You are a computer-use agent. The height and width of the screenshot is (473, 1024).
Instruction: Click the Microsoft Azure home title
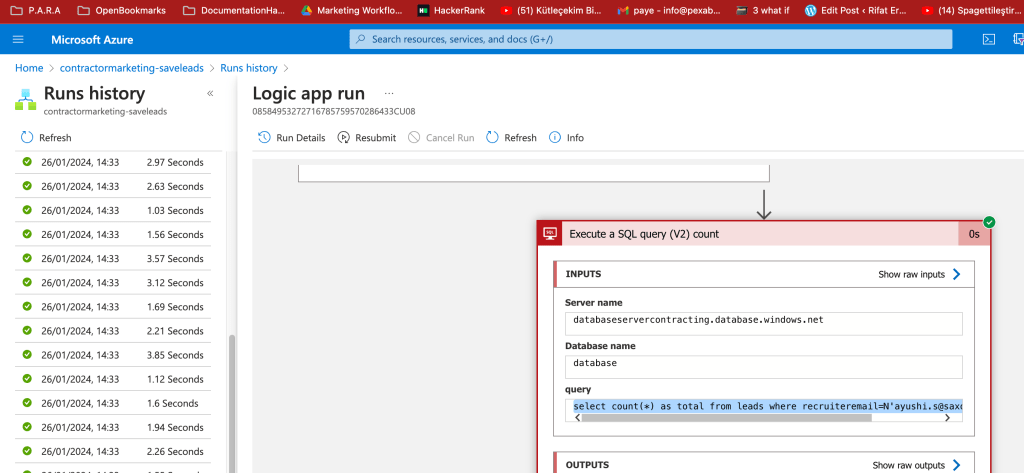pyautogui.click(x=92, y=40)
